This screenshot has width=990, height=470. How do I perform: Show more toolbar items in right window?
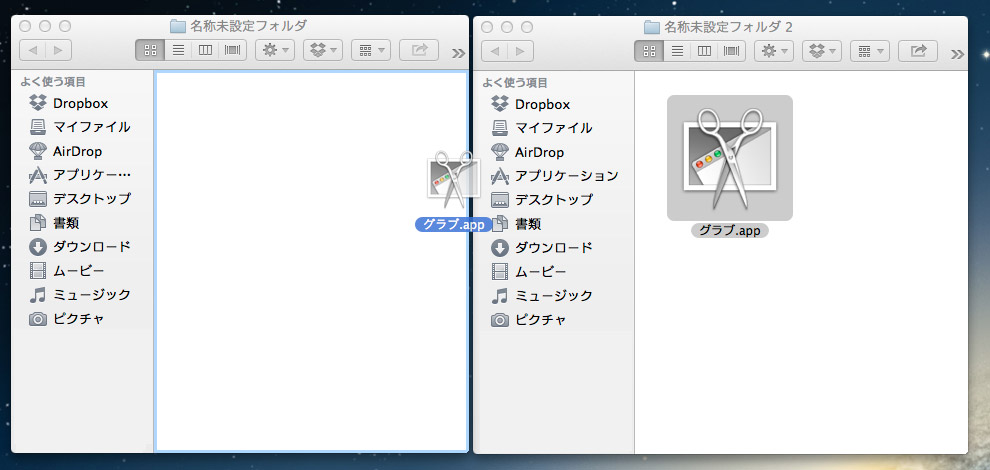coord(957,54)
